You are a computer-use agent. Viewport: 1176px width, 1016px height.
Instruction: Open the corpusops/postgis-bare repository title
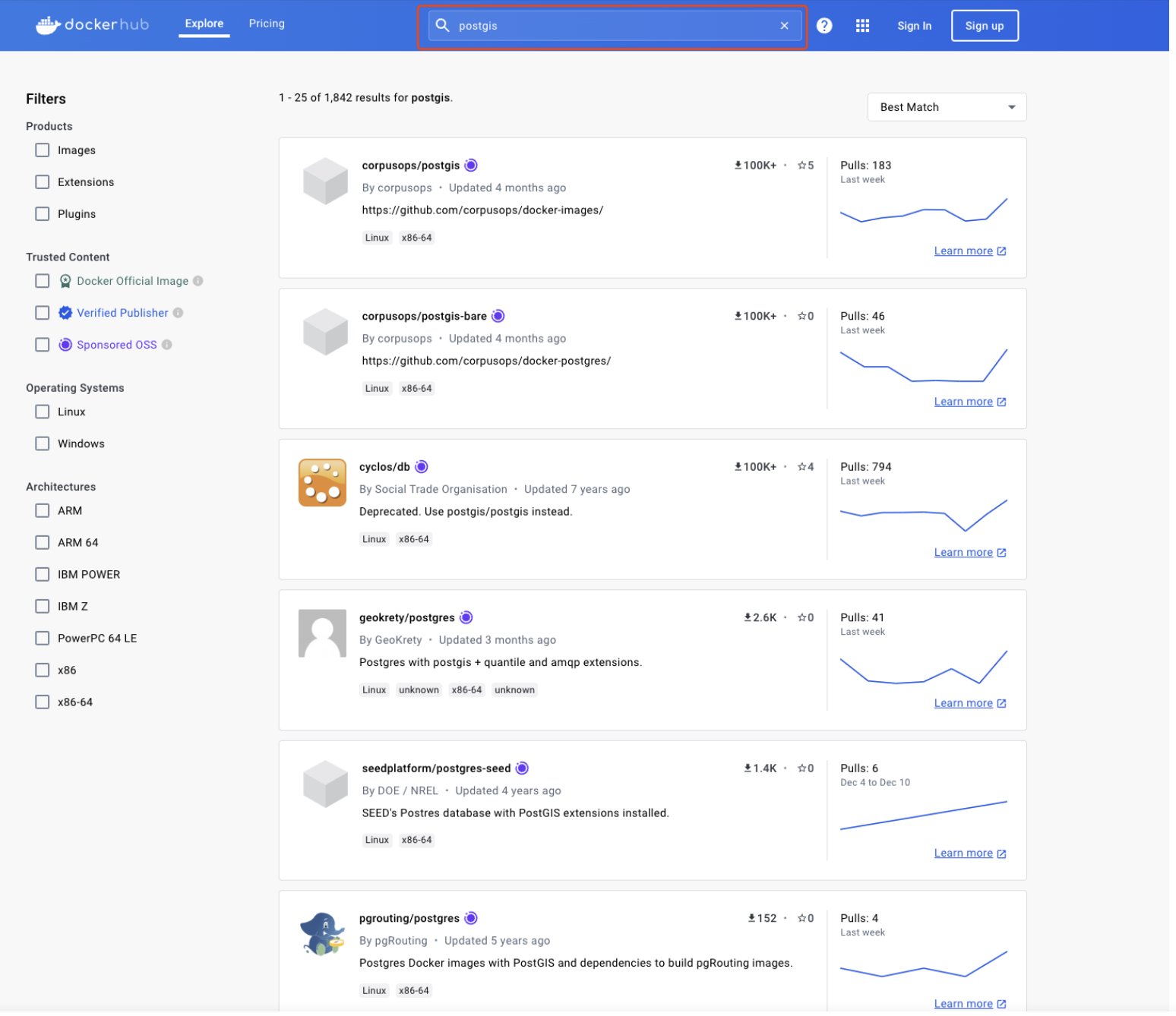coord(426,317)
